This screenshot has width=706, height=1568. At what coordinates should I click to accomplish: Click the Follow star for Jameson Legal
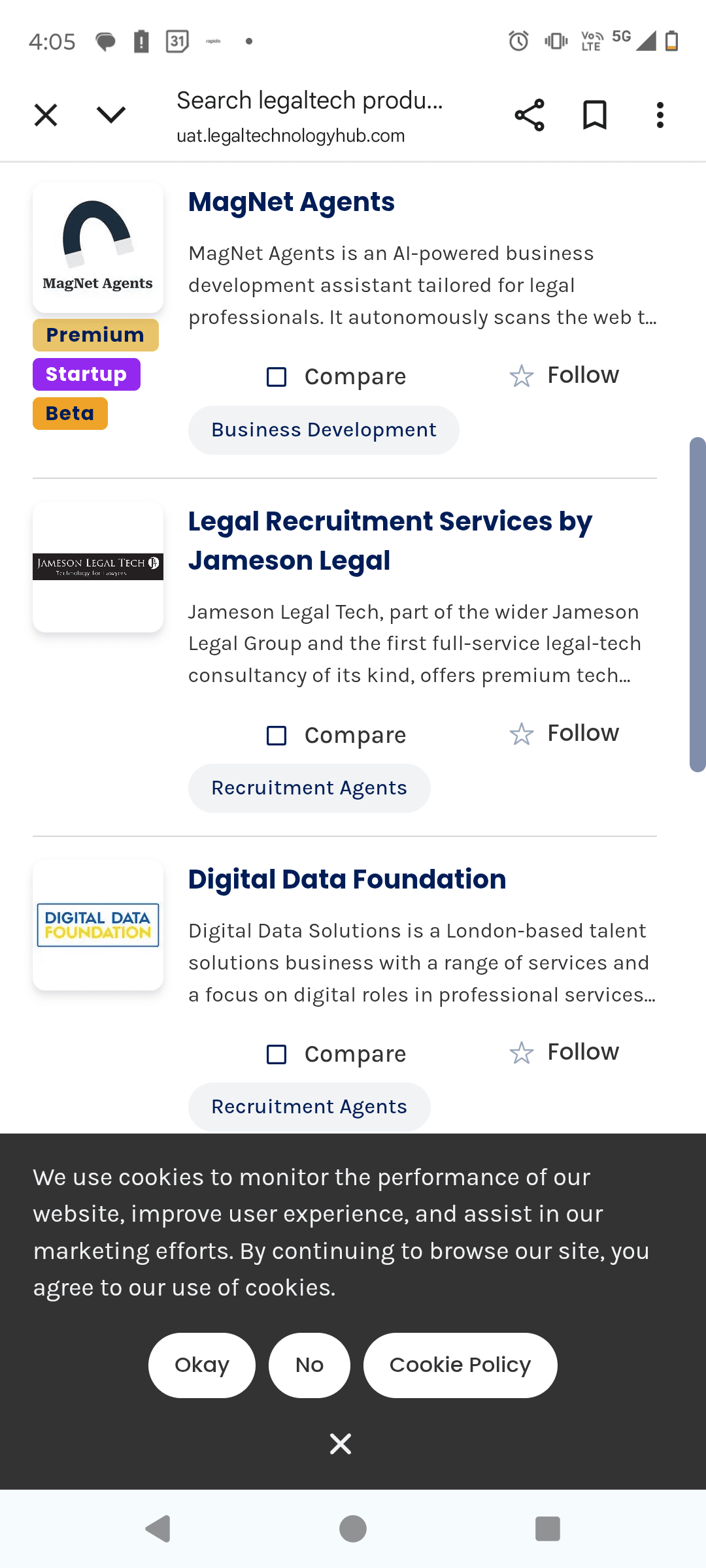point(521,734)
